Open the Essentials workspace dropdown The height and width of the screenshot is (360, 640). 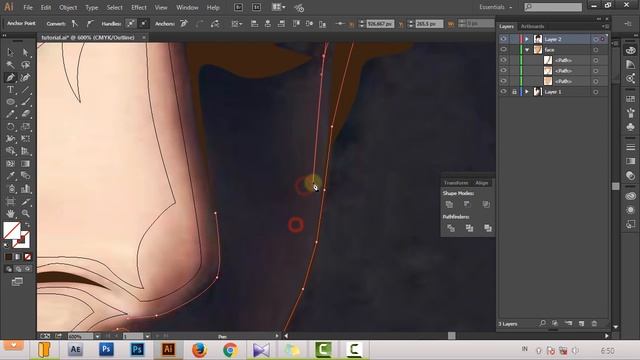pyautogui.click(x=496, y=7)
